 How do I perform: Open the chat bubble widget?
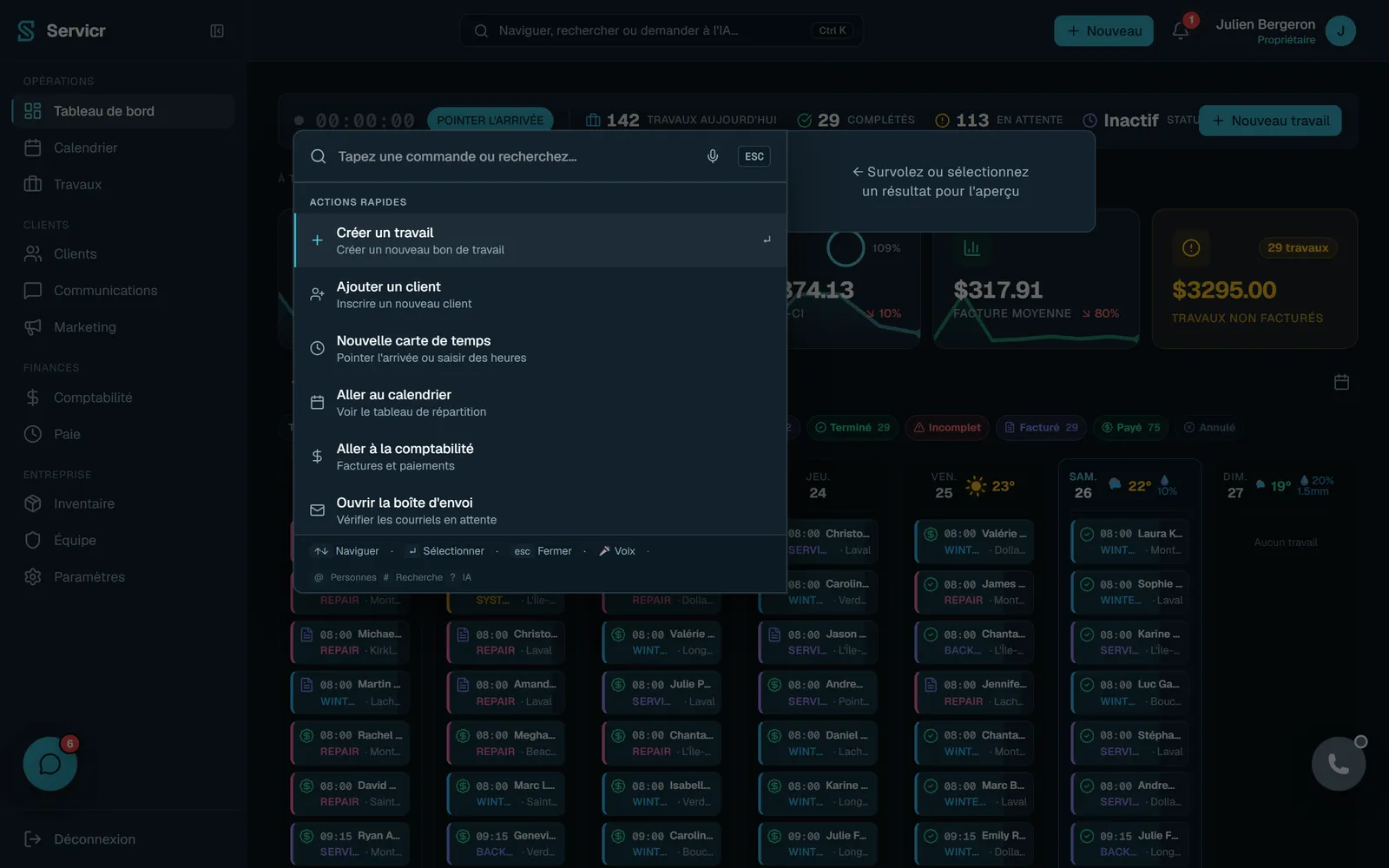coord(50,764)
